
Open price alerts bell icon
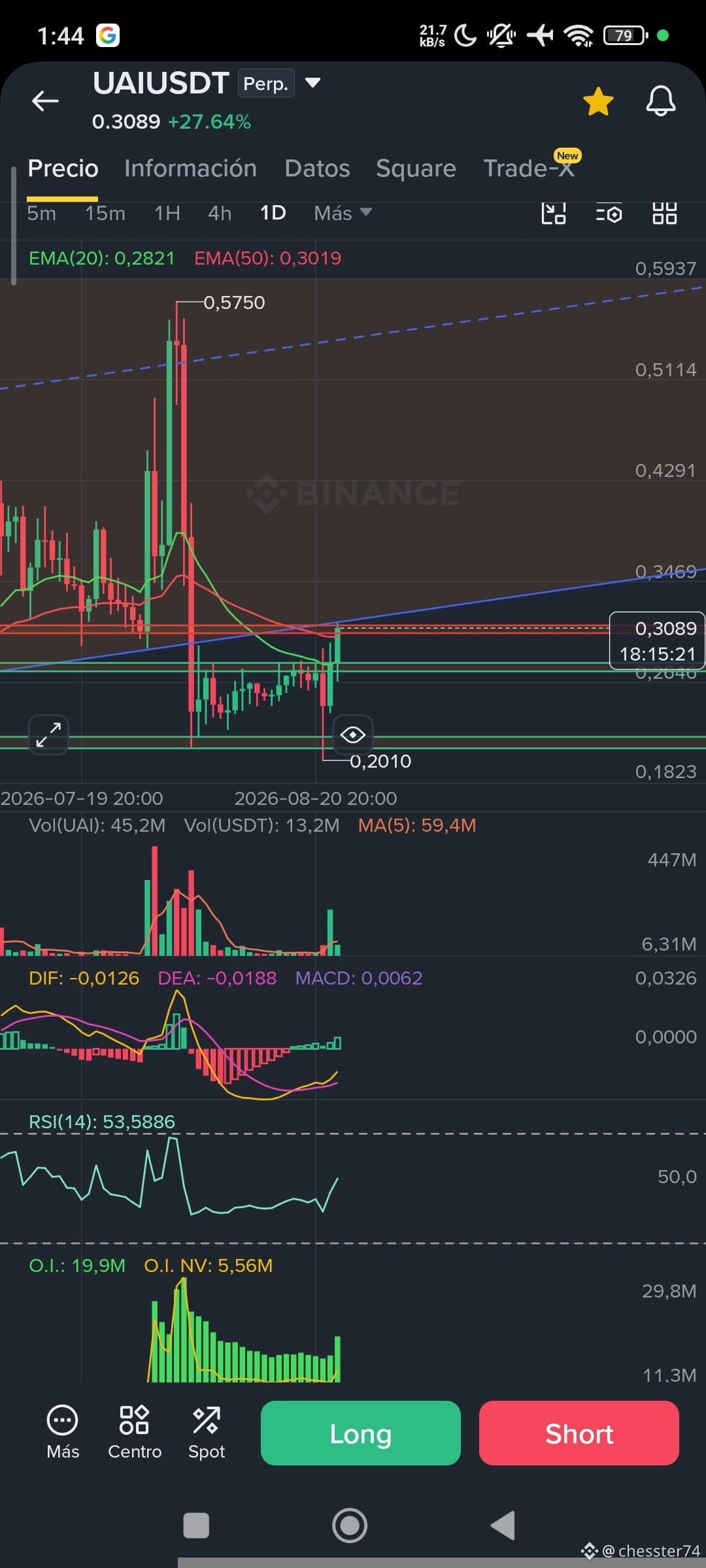coord(661,101)
